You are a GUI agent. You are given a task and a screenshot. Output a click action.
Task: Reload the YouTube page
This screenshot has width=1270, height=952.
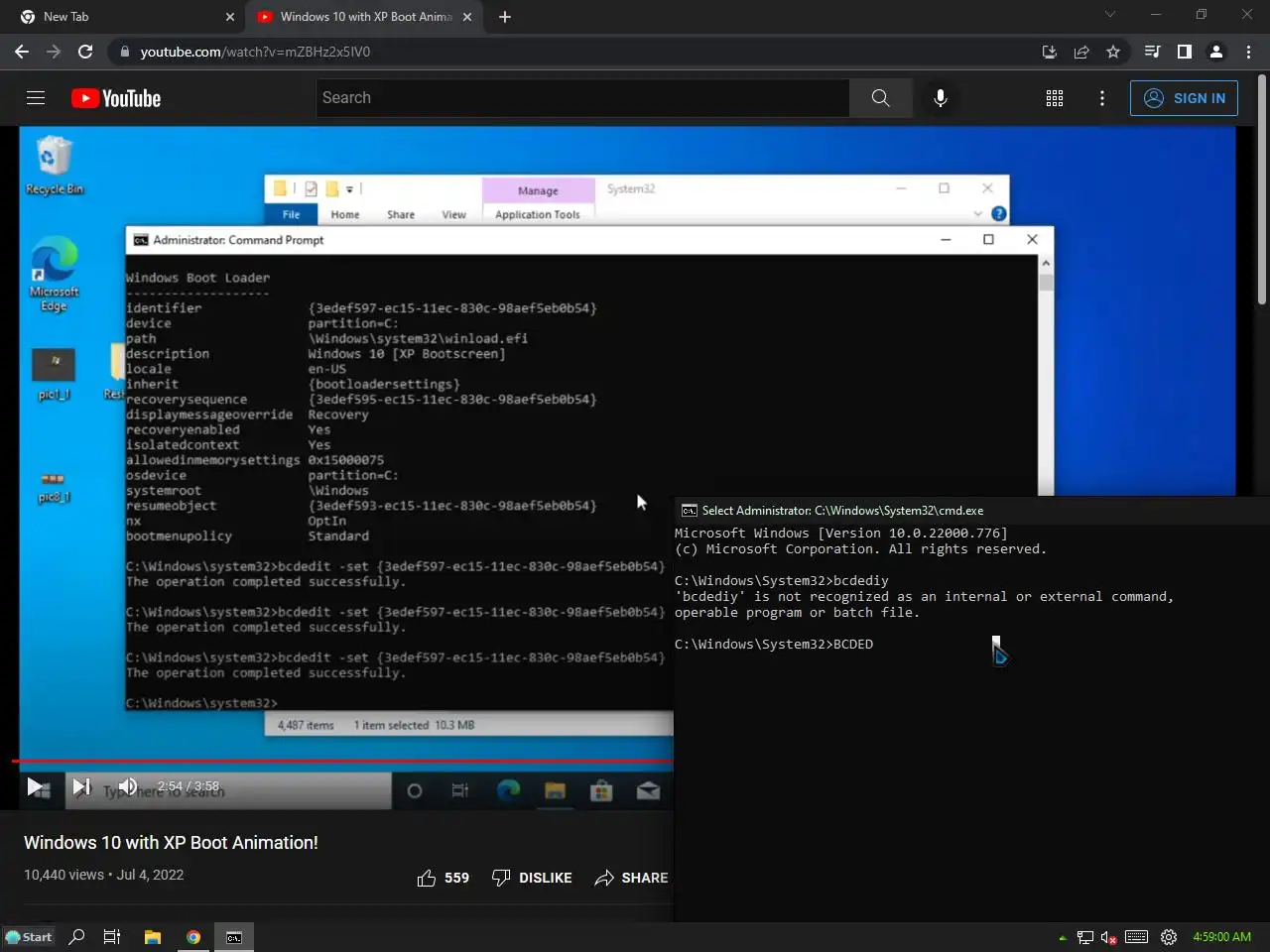tap(85, 52)
